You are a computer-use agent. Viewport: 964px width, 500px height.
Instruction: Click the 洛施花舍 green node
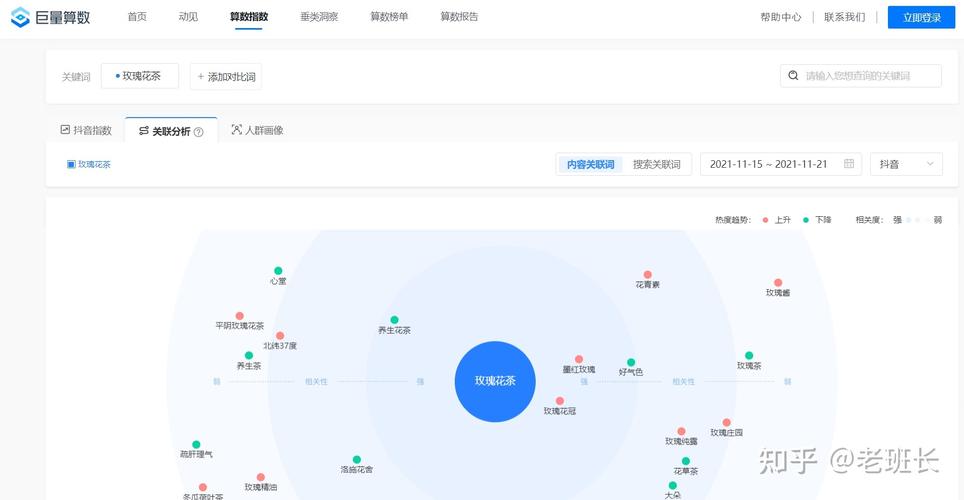click(x=357, y=459)
